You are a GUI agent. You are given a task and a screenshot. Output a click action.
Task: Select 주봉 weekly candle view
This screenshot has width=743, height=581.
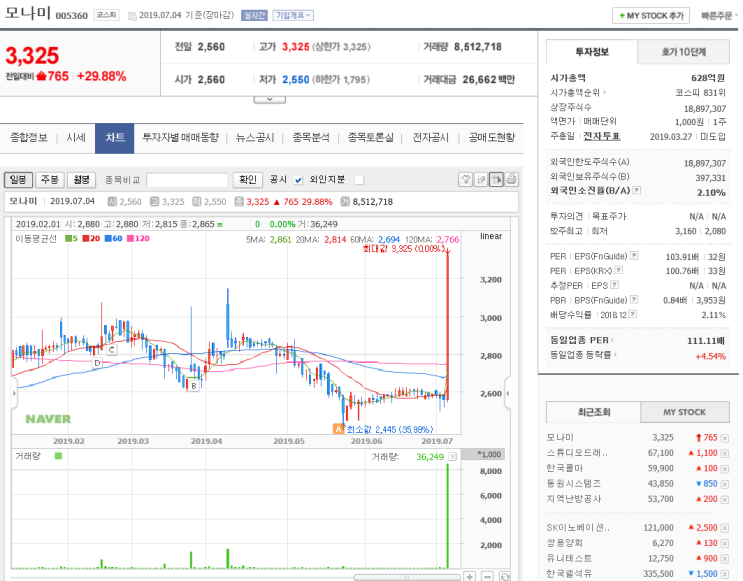coord(50,180)
